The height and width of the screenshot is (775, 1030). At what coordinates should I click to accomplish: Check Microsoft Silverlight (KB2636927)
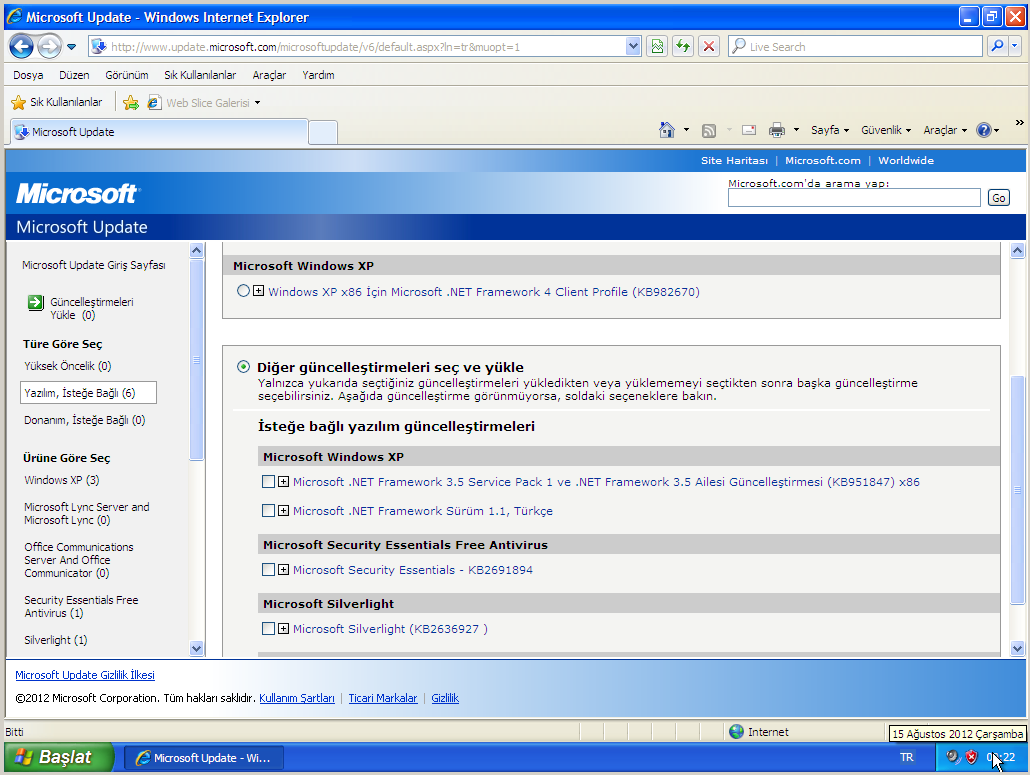pos(268,629)
